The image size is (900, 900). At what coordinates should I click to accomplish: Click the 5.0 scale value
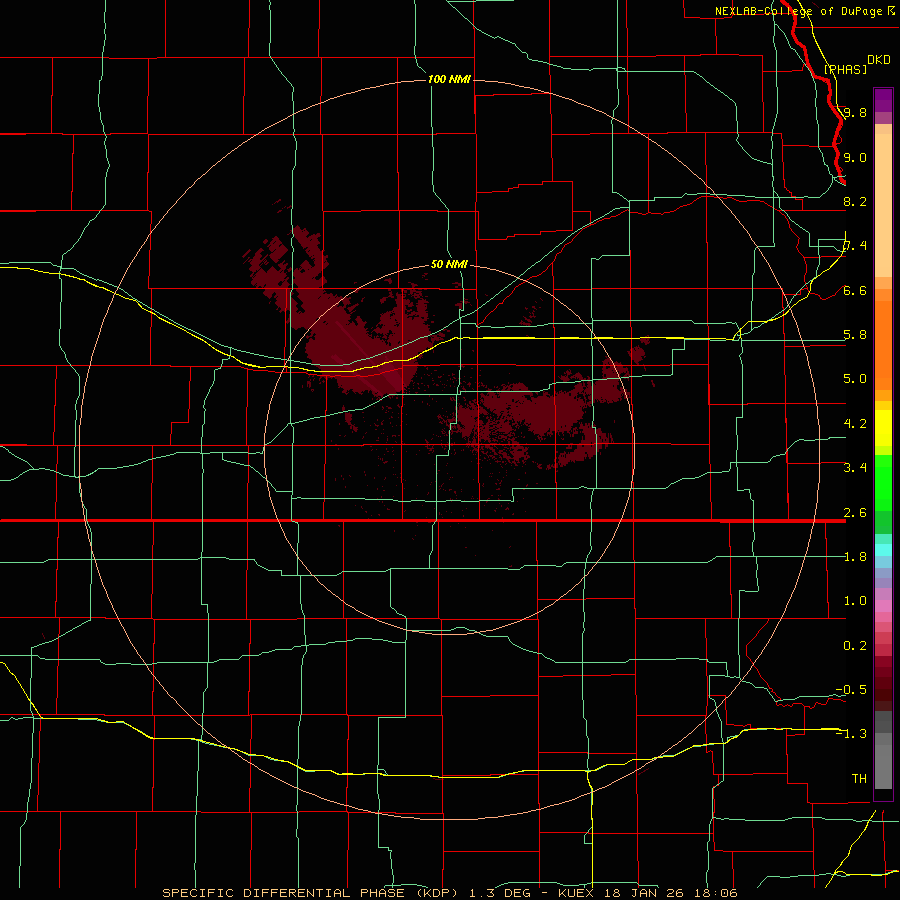855,379
